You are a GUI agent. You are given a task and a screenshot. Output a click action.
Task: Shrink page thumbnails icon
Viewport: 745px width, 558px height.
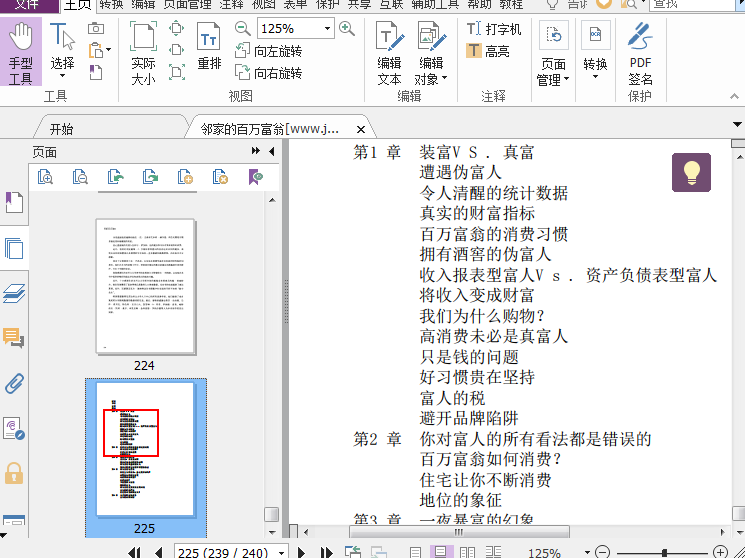coord(80,176)
